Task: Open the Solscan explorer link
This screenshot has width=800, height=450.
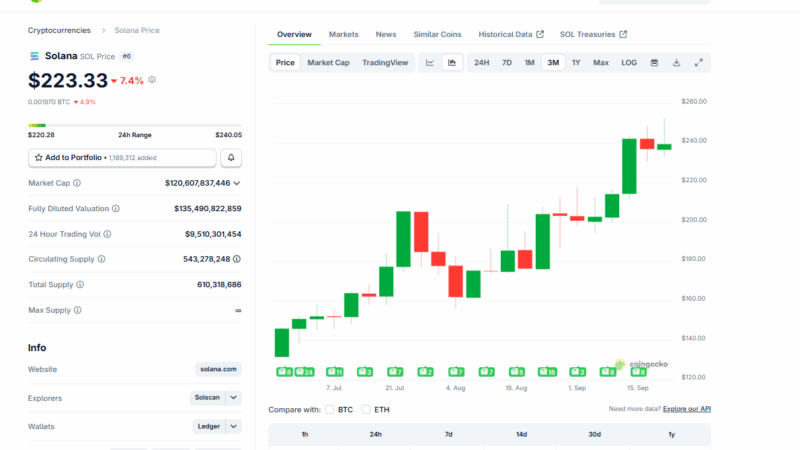Action: click(x=207, y=397)
